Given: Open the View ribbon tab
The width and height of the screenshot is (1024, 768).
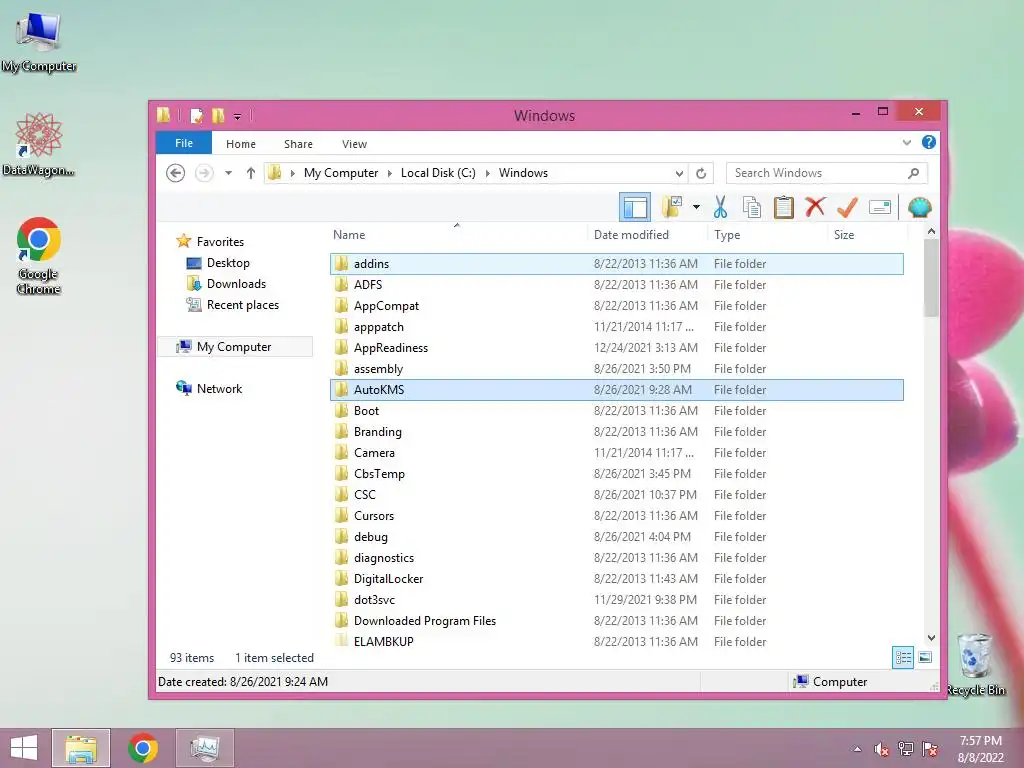Looking at the screenshot, I should (x=355, y=144).
